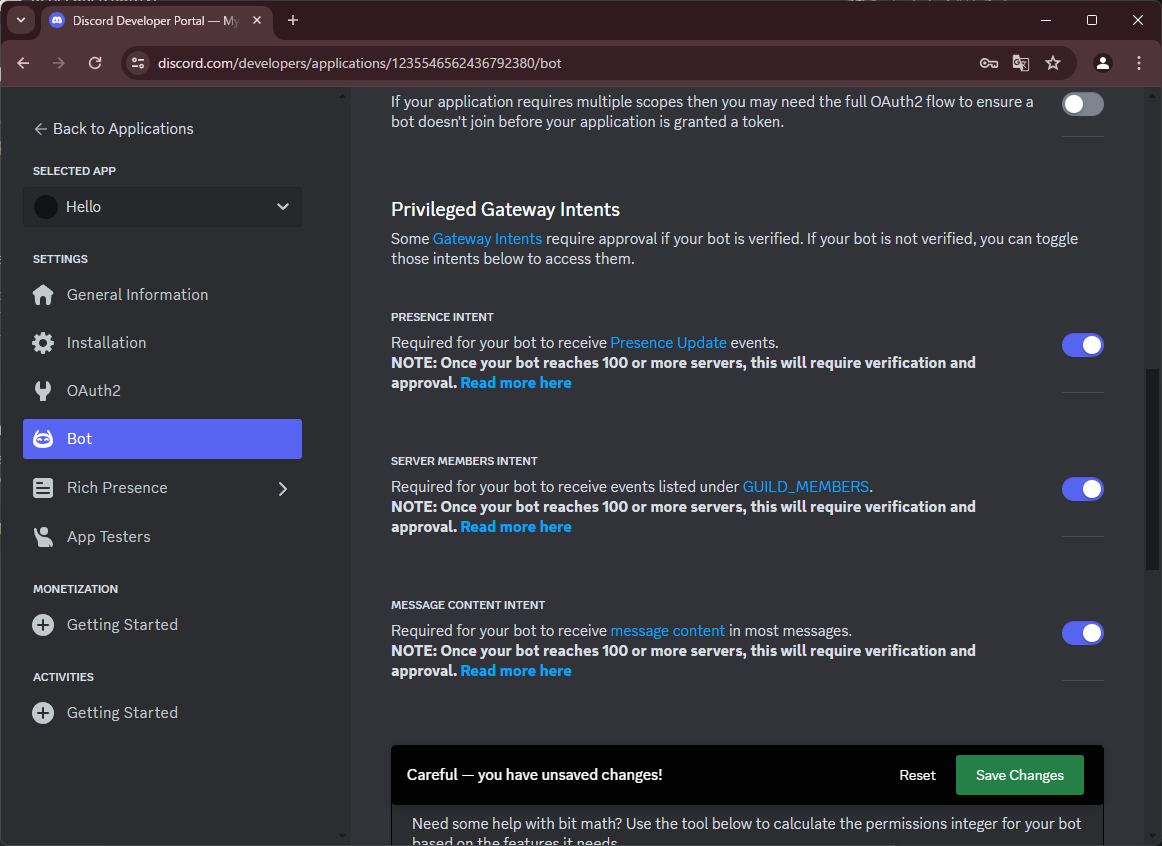Turn off the Server Members Intent toggle
1162x846 pixels.
1083,489
